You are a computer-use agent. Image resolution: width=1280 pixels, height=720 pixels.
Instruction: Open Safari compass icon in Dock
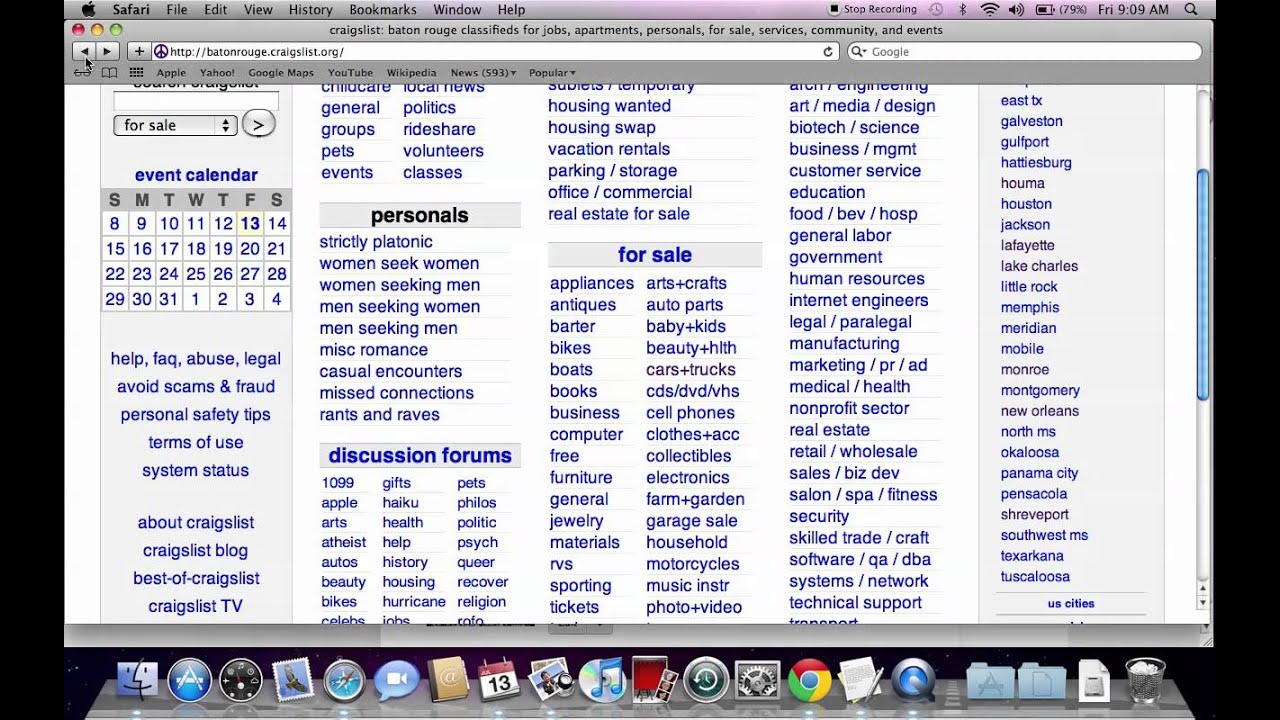click(344, 681)
